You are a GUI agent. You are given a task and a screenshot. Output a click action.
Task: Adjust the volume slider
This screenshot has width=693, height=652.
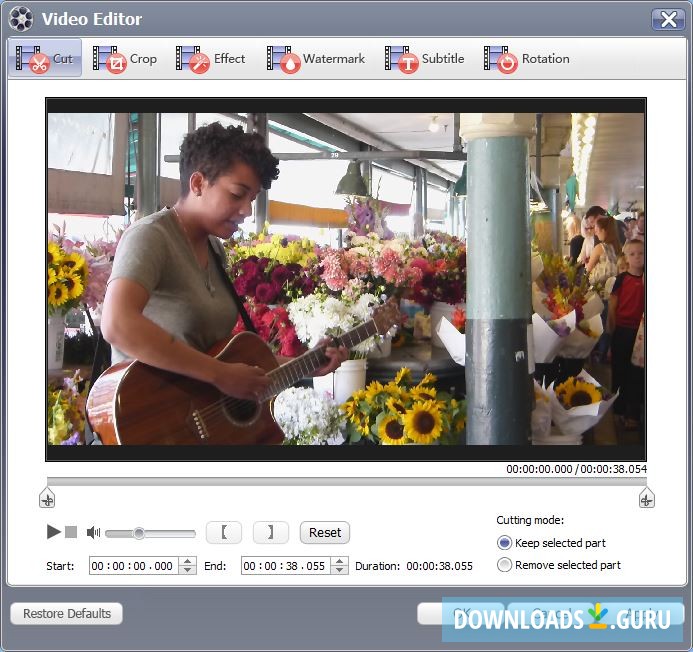(150, 534)
